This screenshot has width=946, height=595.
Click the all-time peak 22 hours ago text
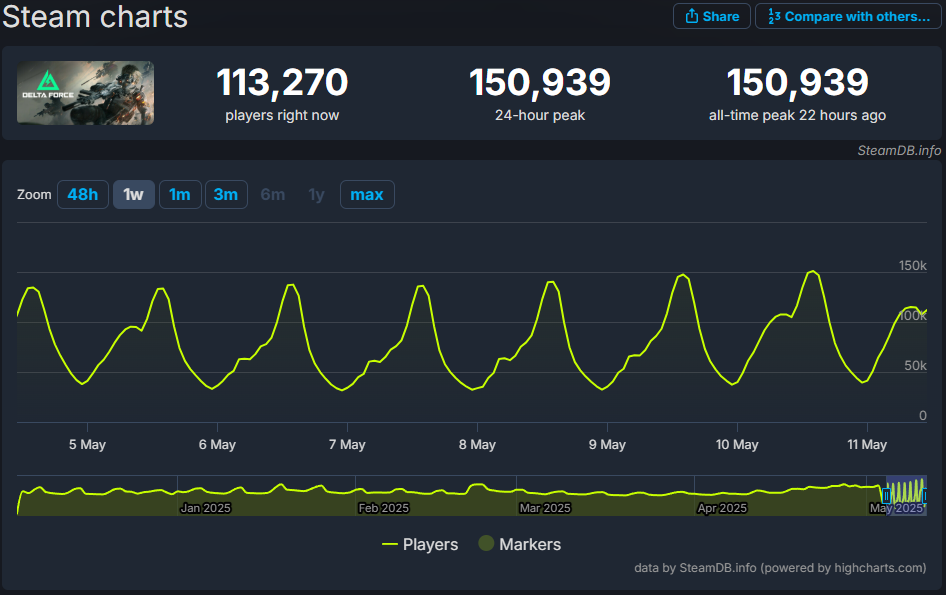798,115
